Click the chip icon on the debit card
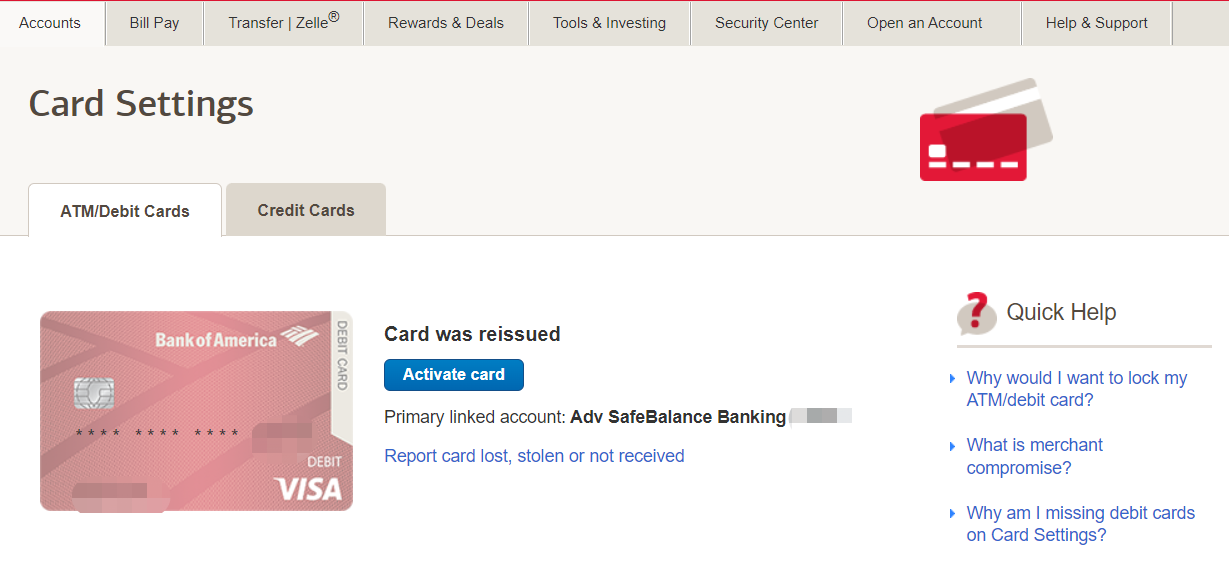 coord(94,394)
